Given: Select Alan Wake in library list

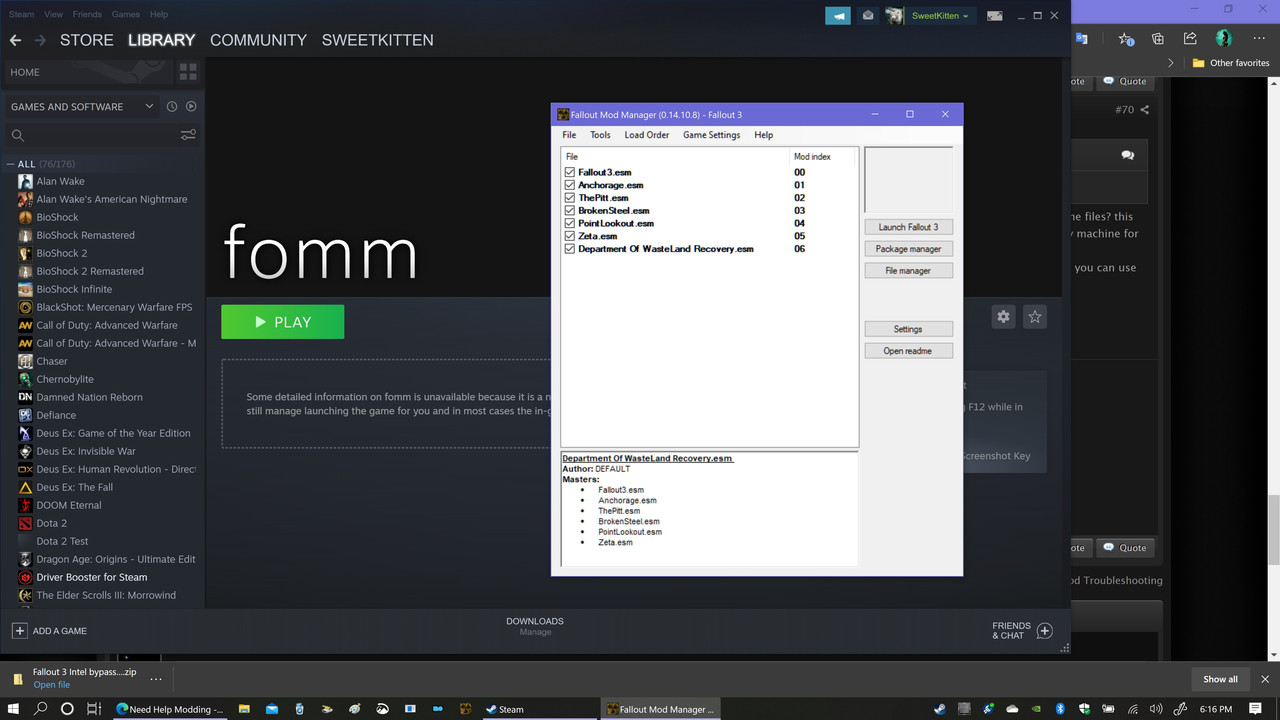Looking at the screenshot, I should [60, 181].
